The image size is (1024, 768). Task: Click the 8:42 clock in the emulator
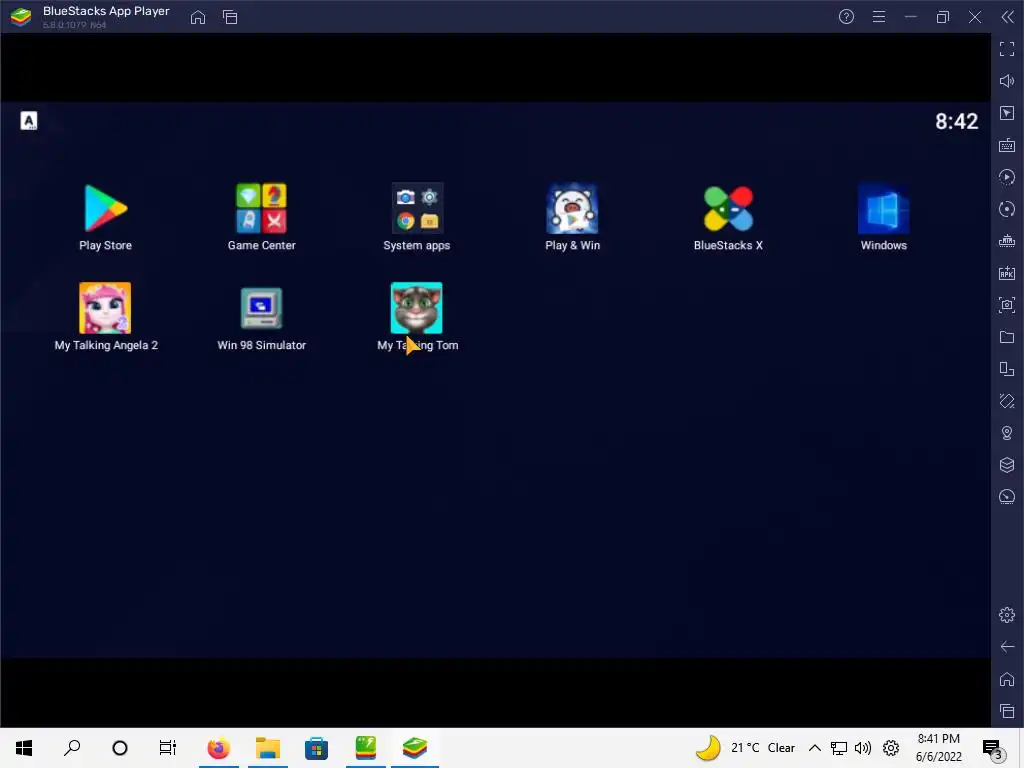pyautogui.click(x=956, y=121)
